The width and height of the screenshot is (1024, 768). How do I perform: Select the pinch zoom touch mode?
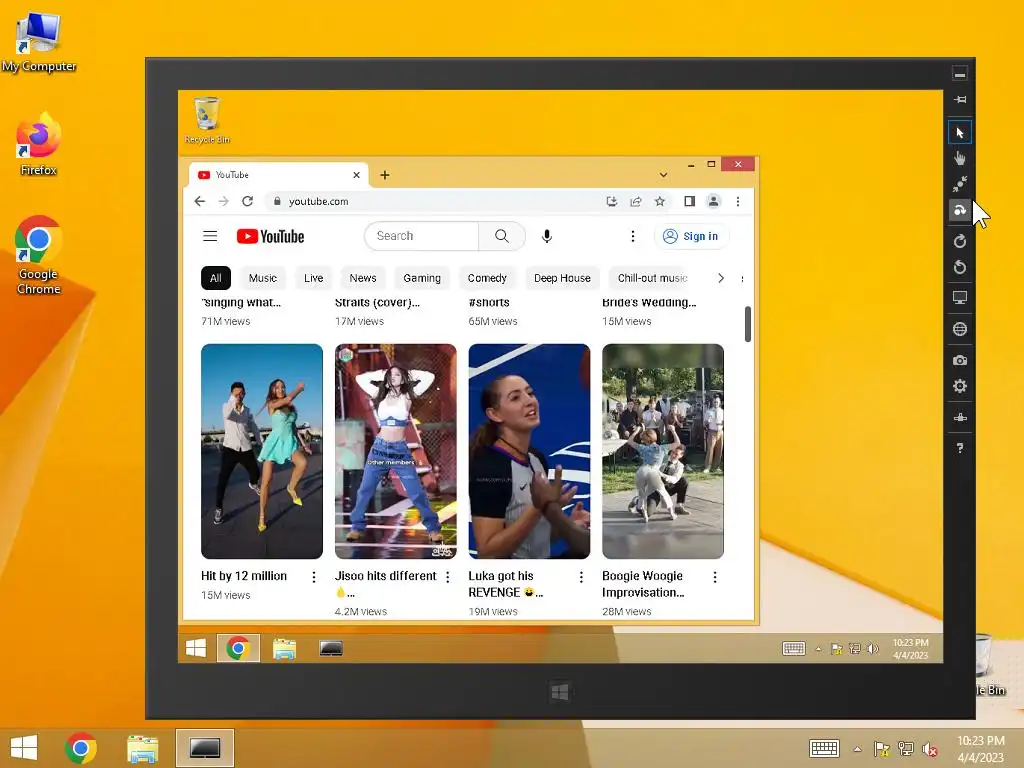tap(959, 185)
